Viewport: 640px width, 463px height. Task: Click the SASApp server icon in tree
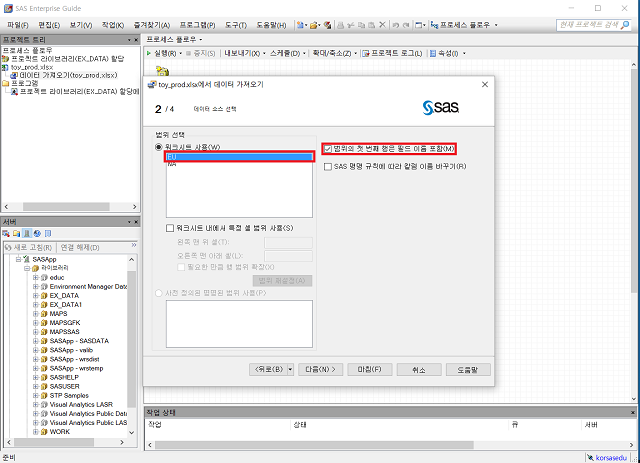point(27,259)
